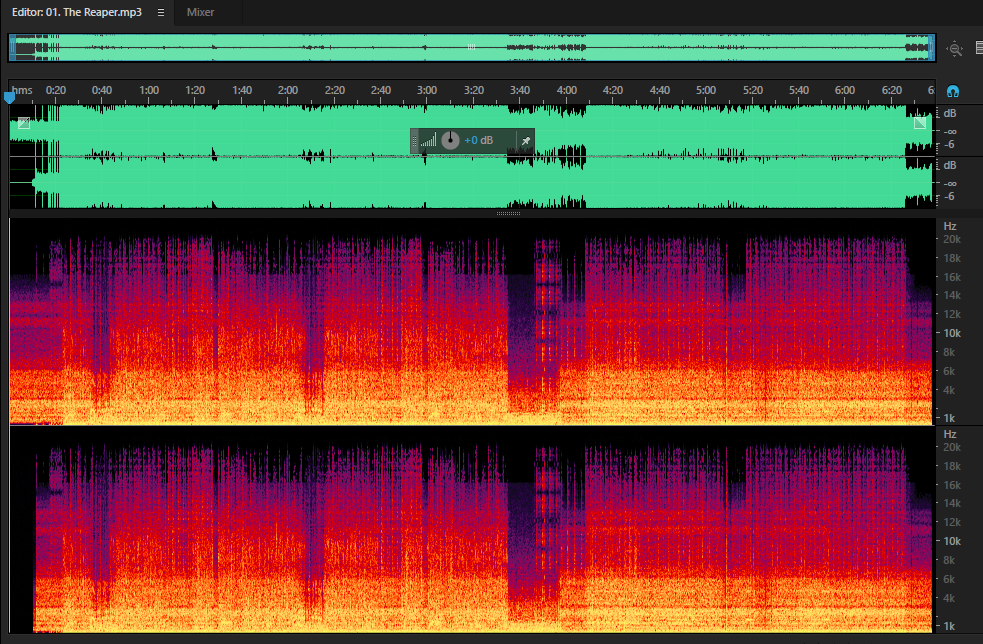Click the 20k mark on upper frequency scale
The image size is (983, 644).
952,240
